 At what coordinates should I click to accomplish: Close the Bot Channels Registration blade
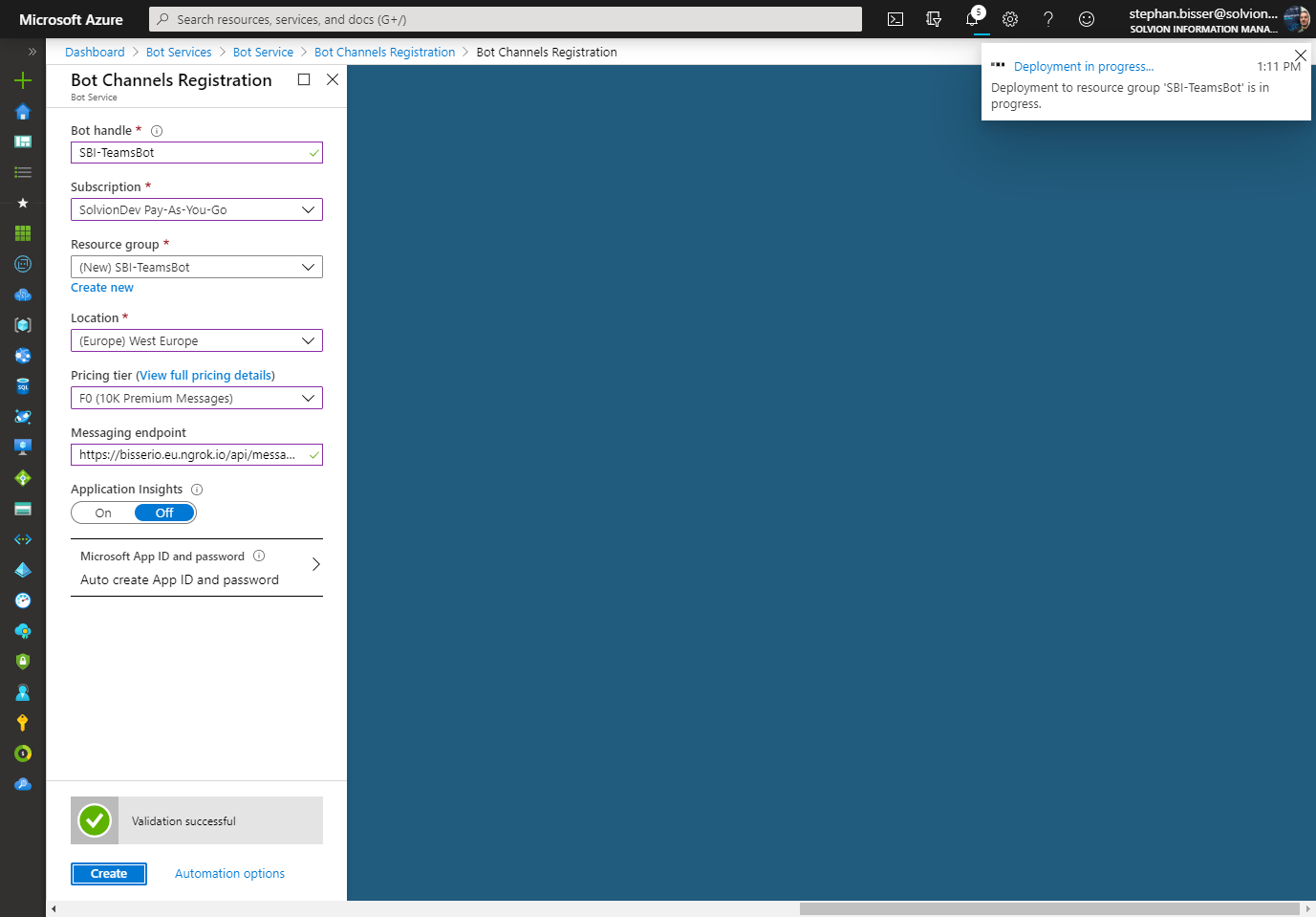pos(333,79)
